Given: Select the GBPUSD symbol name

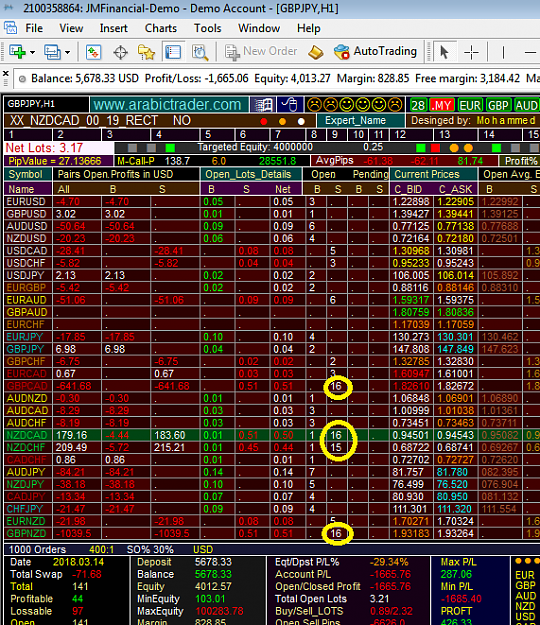Looking at the screenshot, I should coord(26,214).
